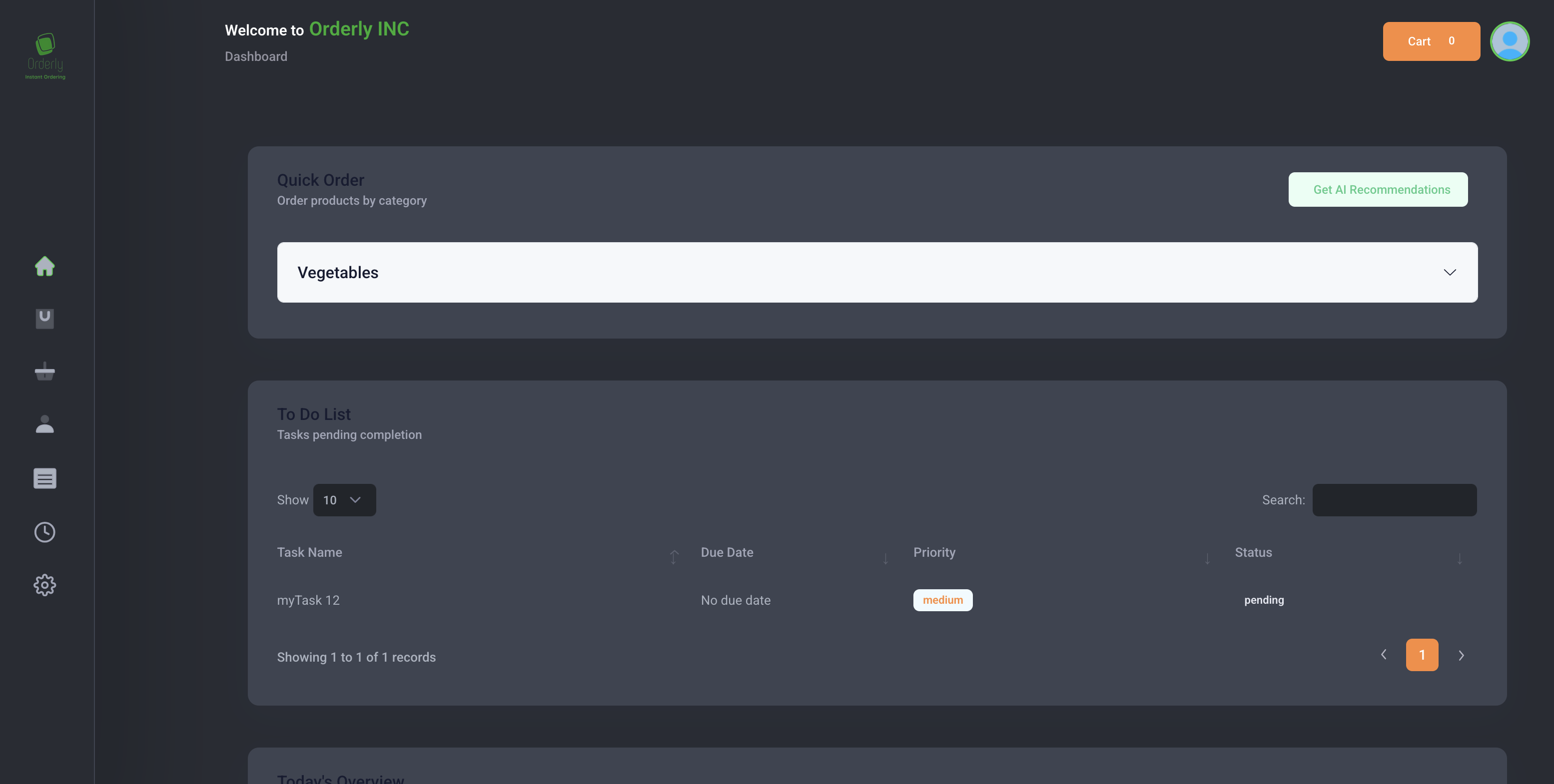This screenshot has height=784, width=1554.
Task: Open the clock history sidebar icon
Action: tap(44, 532)
